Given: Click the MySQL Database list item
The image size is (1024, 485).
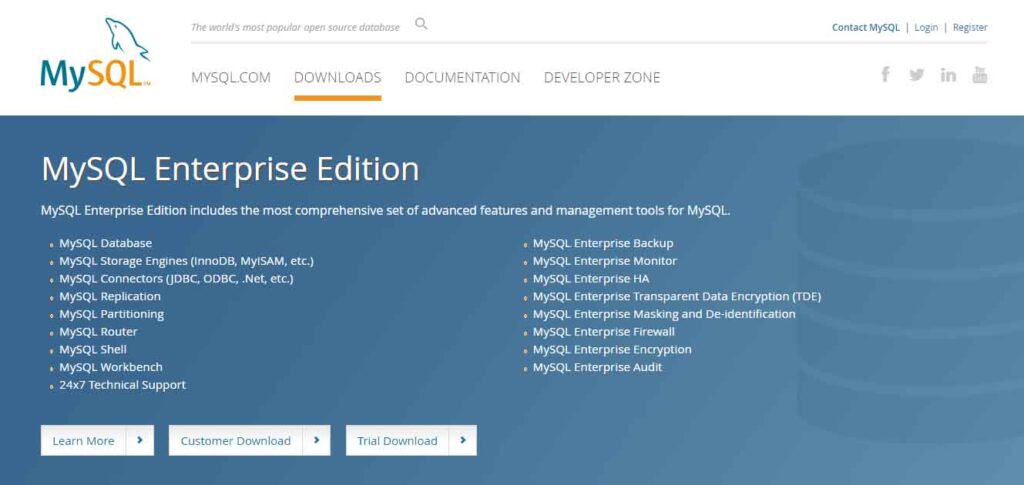Looking at the screenshot, I should click(x=106, y=243).
